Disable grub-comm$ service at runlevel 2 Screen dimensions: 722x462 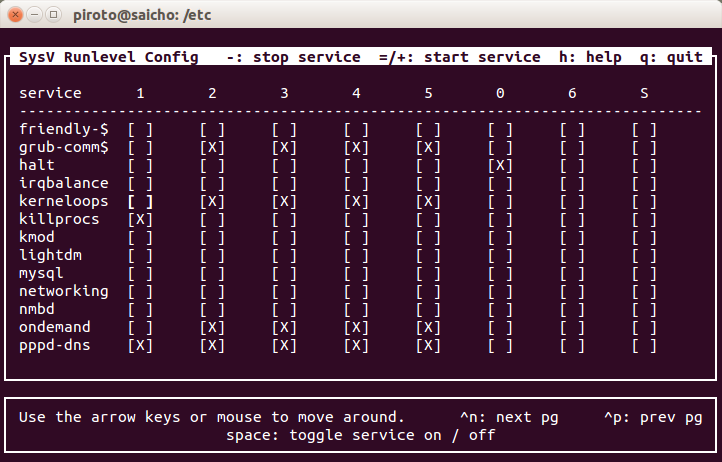[x=213, y=147]
